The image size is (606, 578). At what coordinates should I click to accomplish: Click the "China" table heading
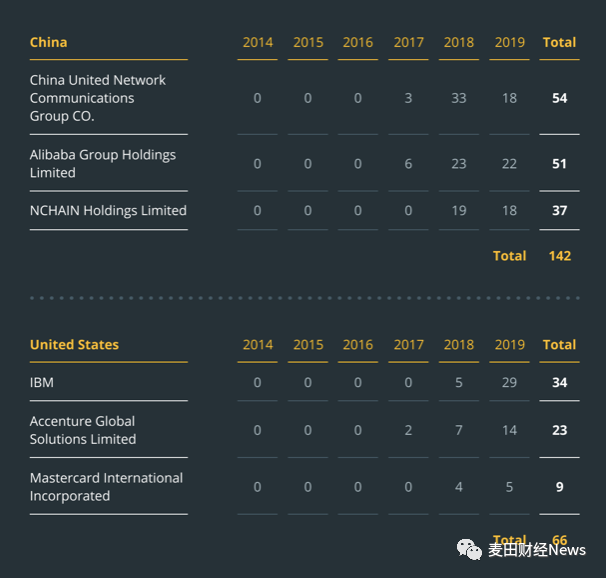[x=48, y=42]
